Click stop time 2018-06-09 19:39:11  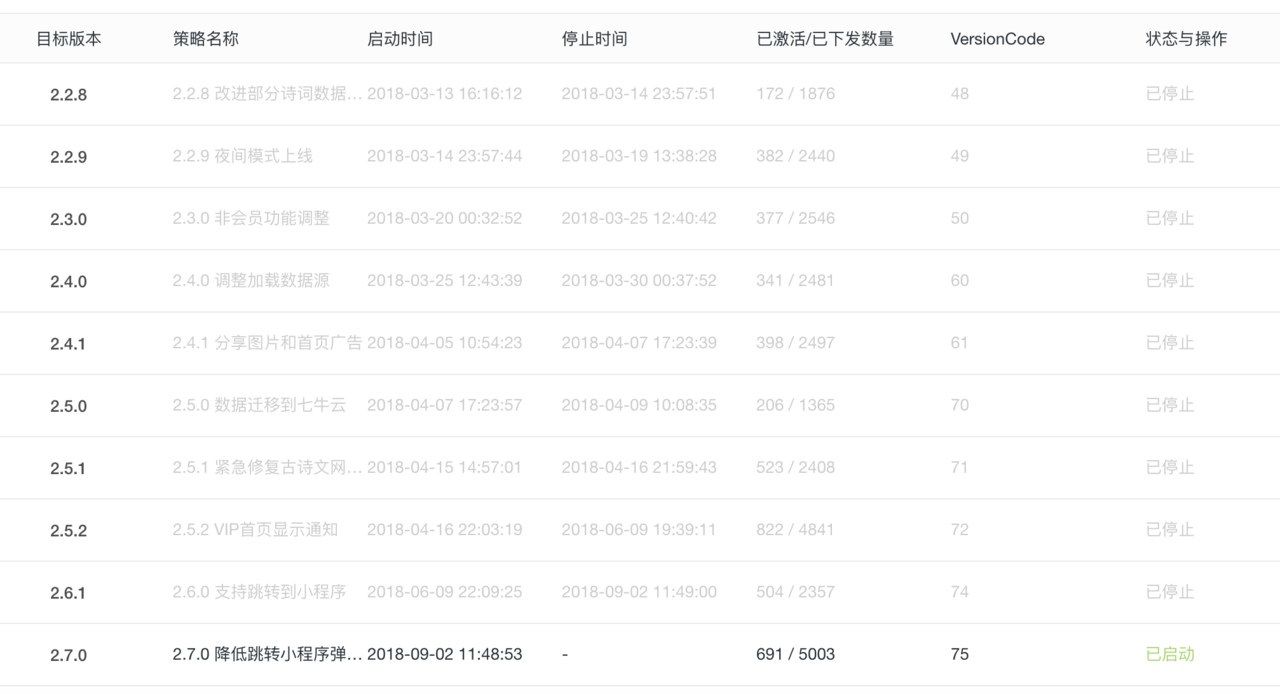[x=639, y=530]
